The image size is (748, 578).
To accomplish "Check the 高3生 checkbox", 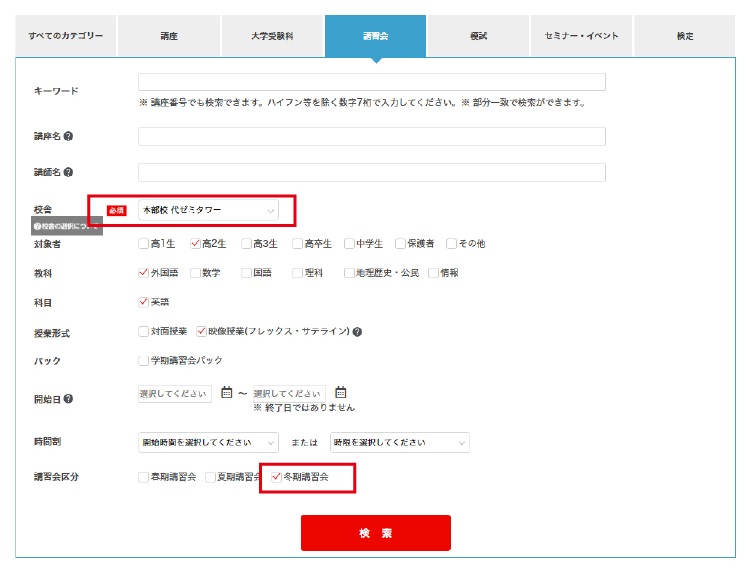I will click(247, 243).
